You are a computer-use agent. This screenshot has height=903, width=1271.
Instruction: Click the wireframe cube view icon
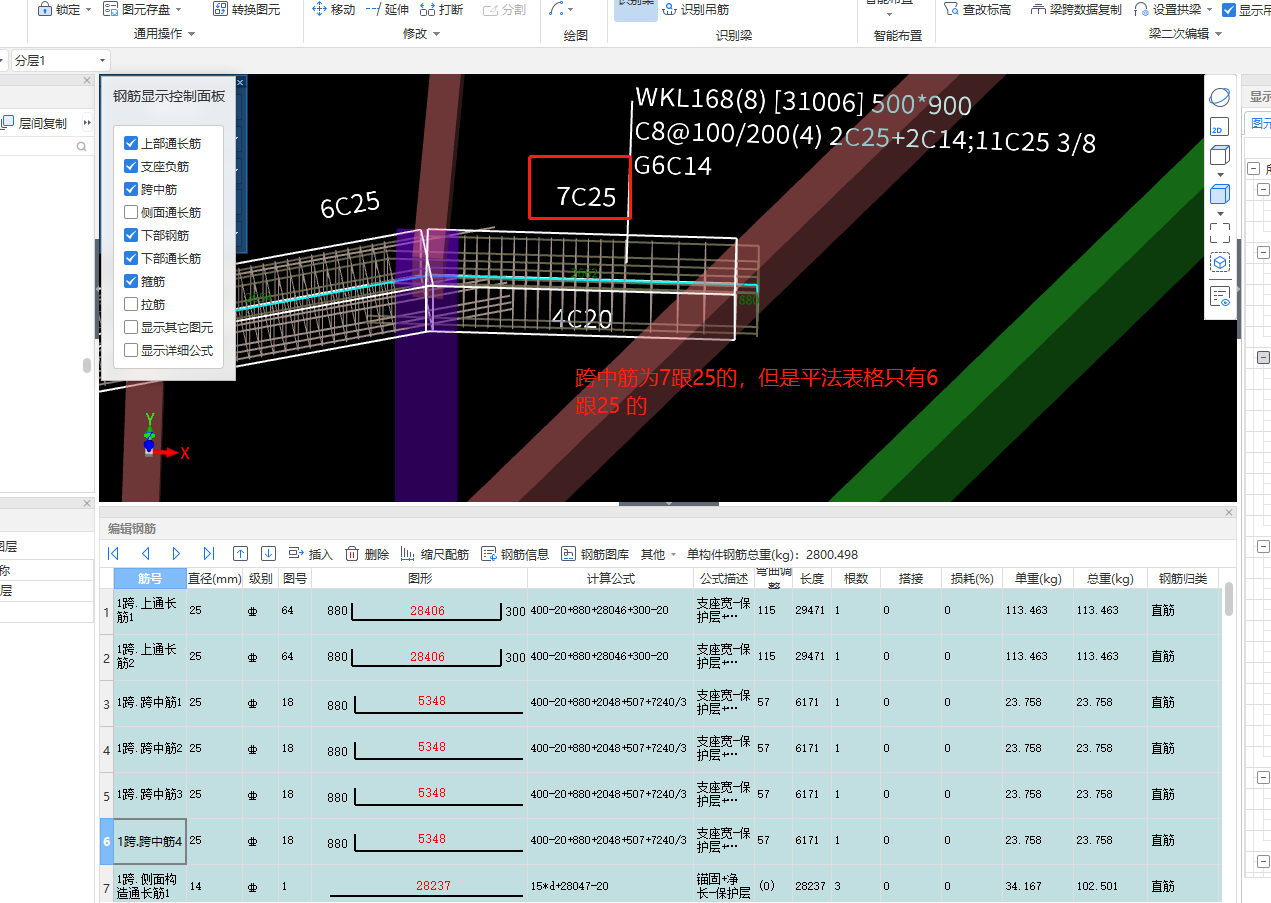pyautogui.click(x=1219, y=155)
